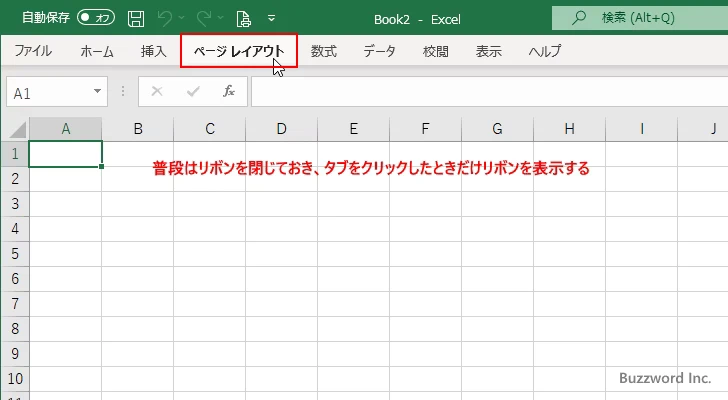The image size is (728, 400).
Task: Click into the formula bar input
Action: tap(489, 92)
